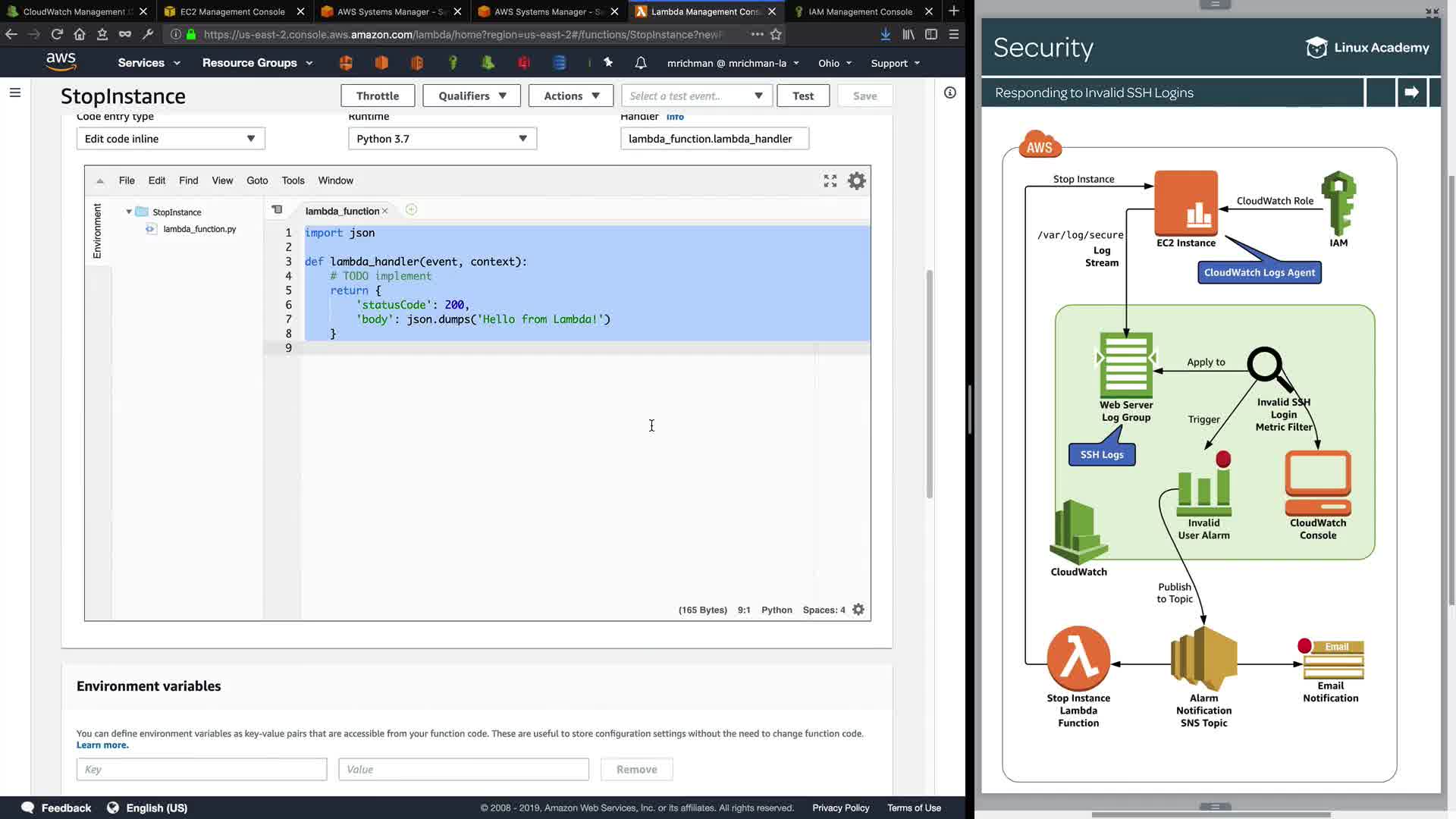
Task: Expand the Select a test event dropdown
Action: coord(696,96)
